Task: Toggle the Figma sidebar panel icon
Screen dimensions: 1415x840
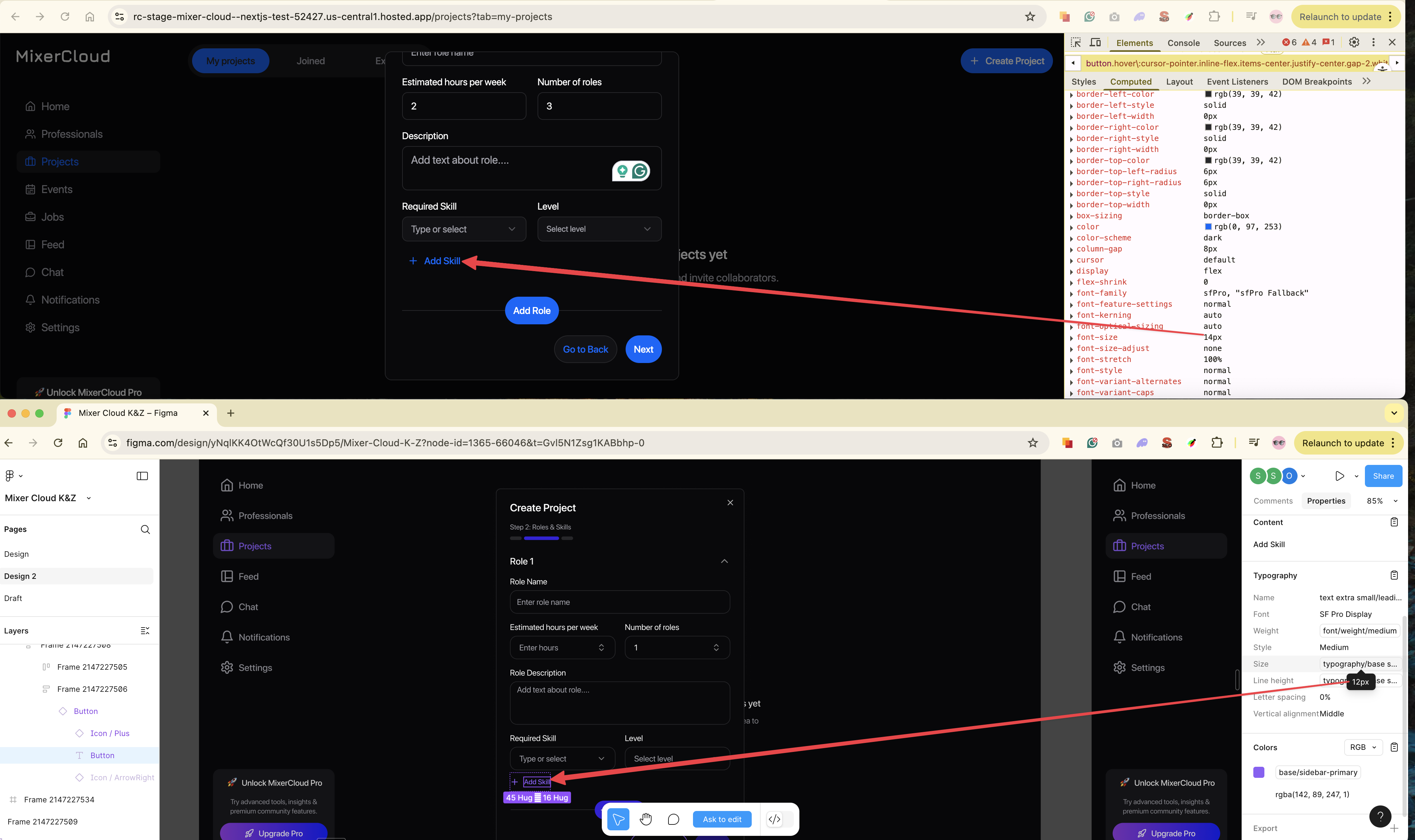Action: pyautogui.click(x=142, y=476)
